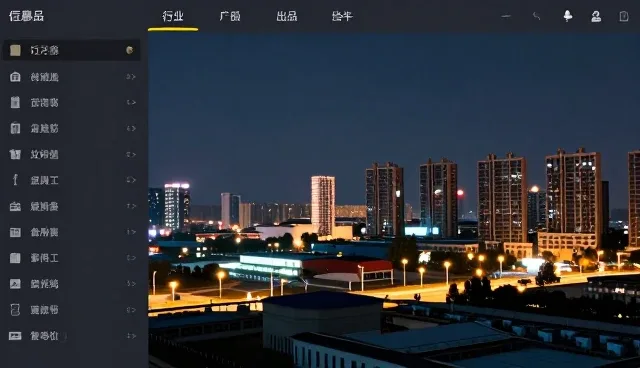Image resolution: width=640 pixels, height=368 pixels.
Task: Expand the chevron on the grid-blocks-icon row
Action: (131, 154)
